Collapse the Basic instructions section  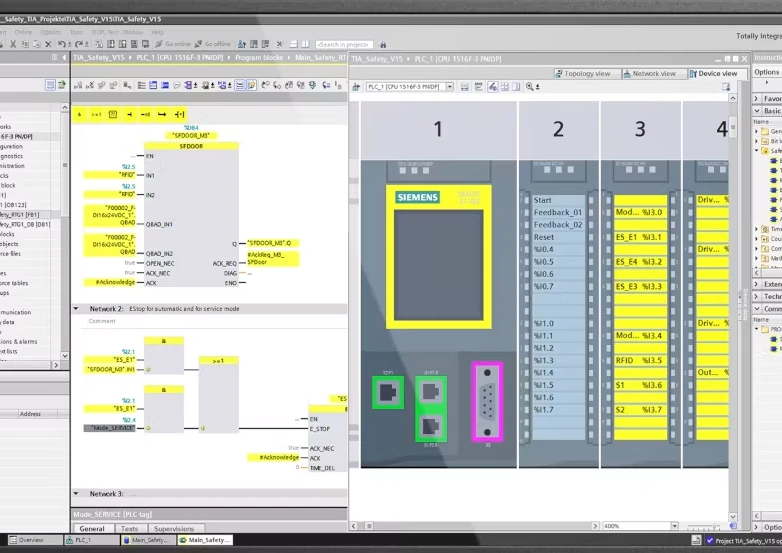point(757,111)
